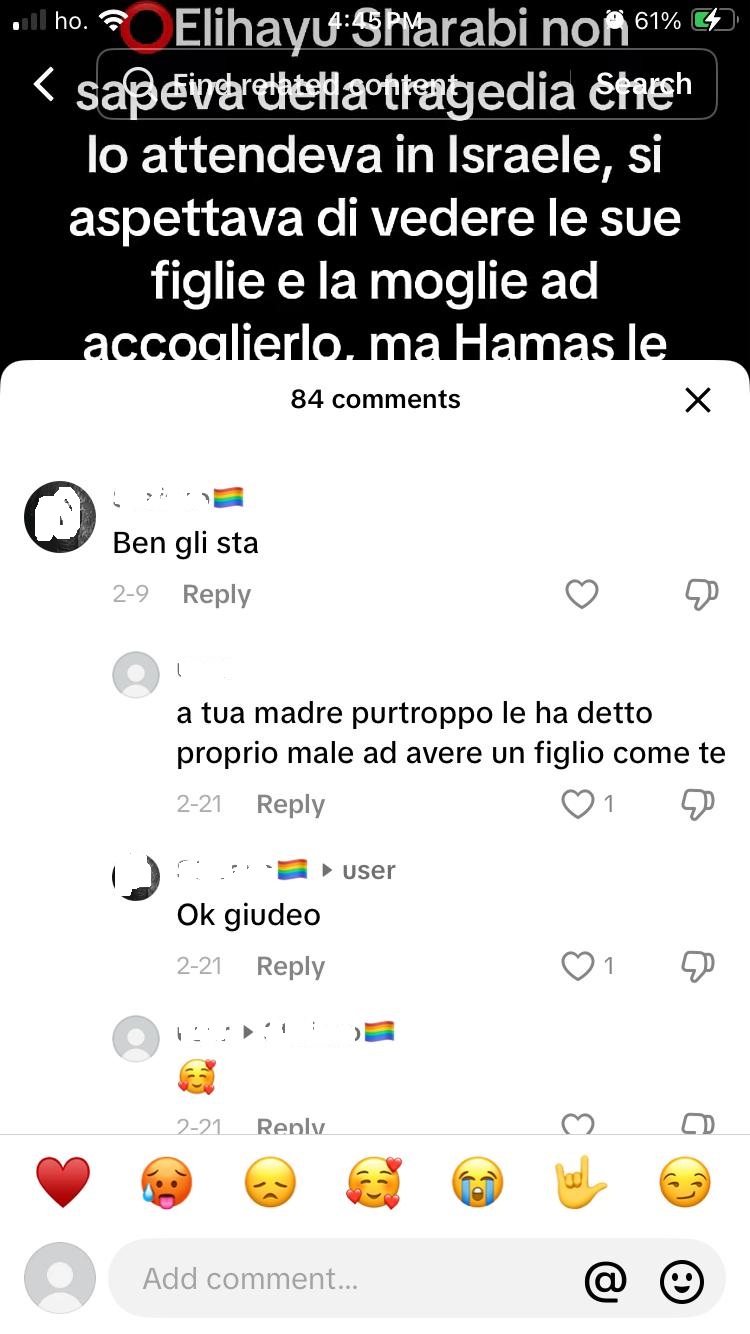Insert the hot sweating face emoji
The width and height of the screenshot is (750, 1334).
coord(166,1183)
